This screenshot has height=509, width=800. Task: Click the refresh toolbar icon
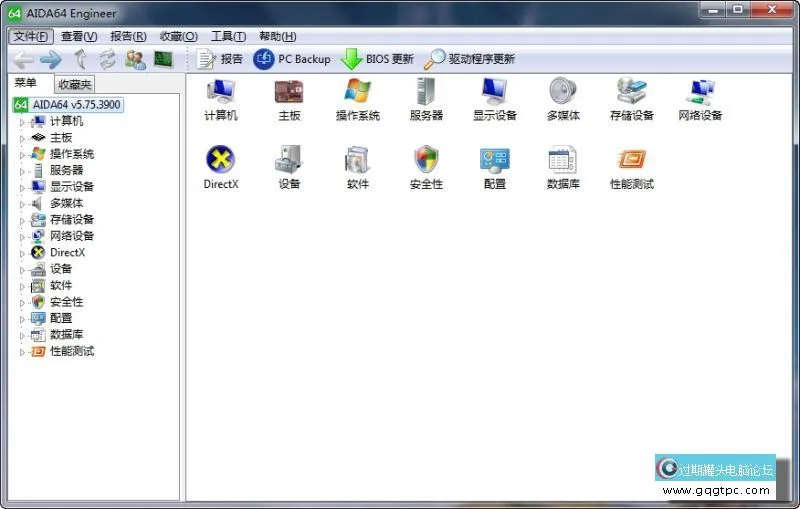tap(107, 60)
